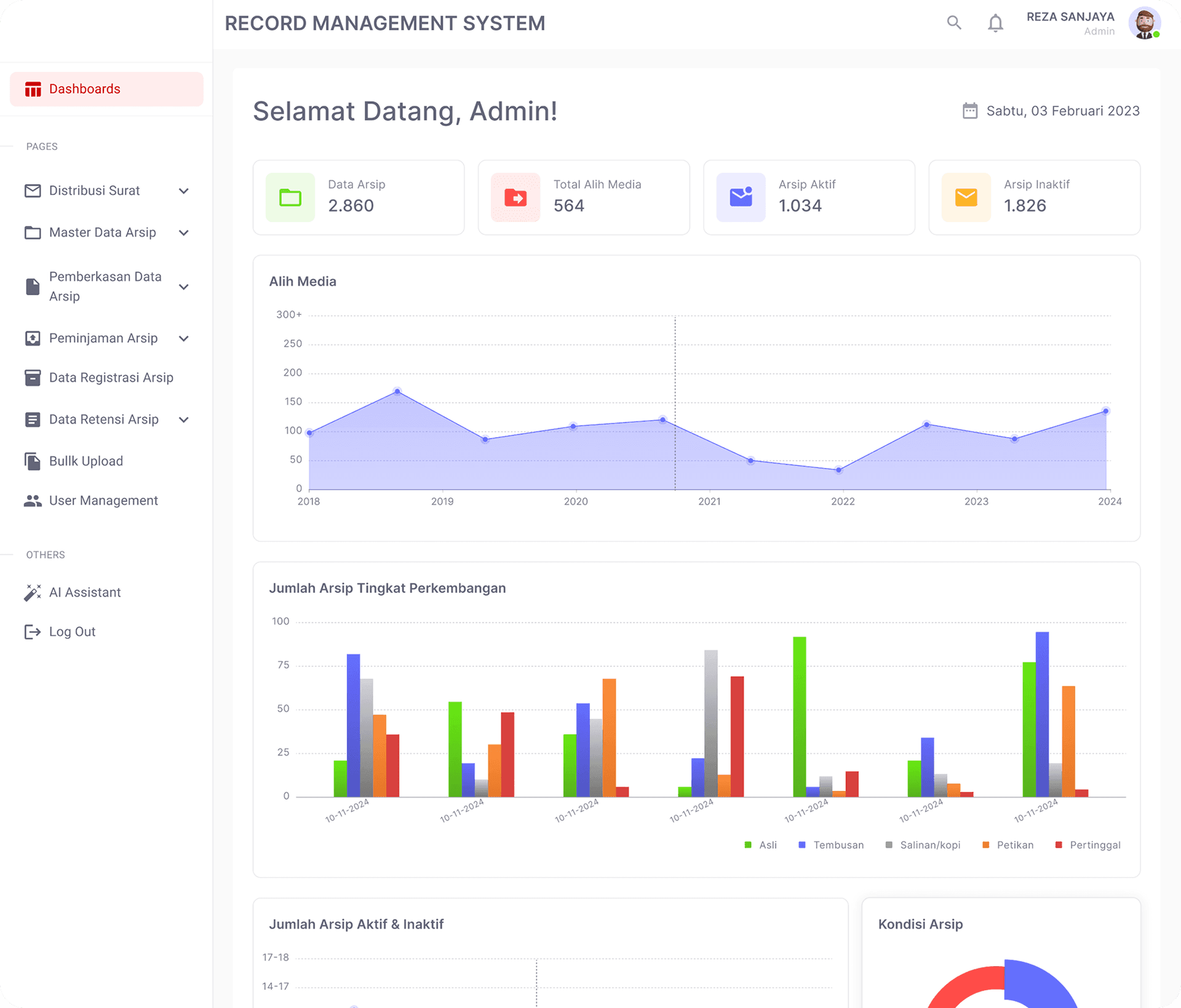Open notifications bell icon
Viewport: 1181px width, 1008px height.
click(x=995, y=23)
